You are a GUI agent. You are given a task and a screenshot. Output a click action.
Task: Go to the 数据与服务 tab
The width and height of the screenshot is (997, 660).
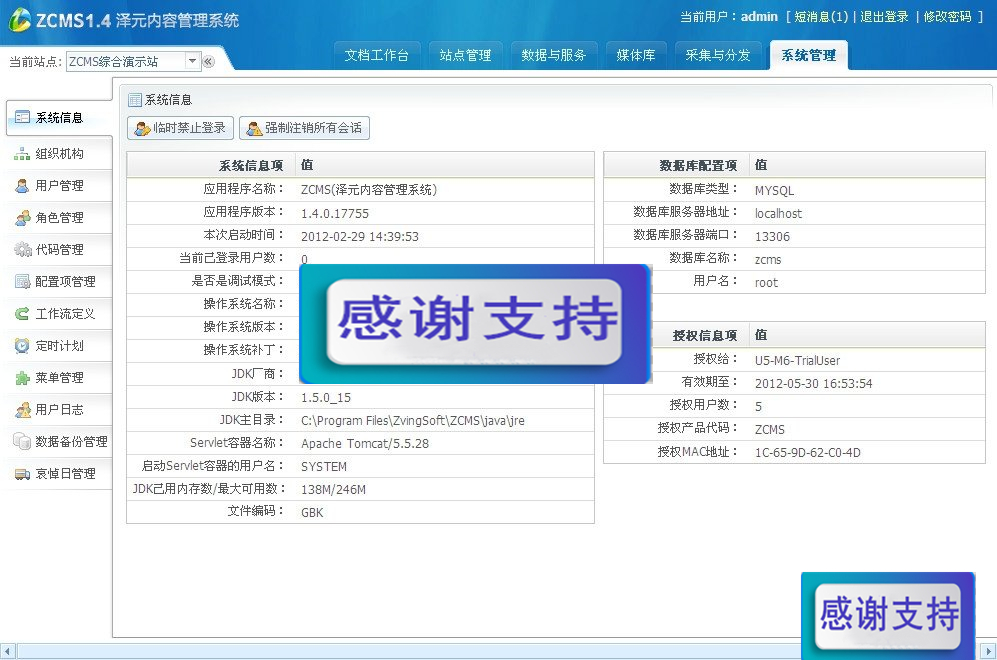[554, 55]
